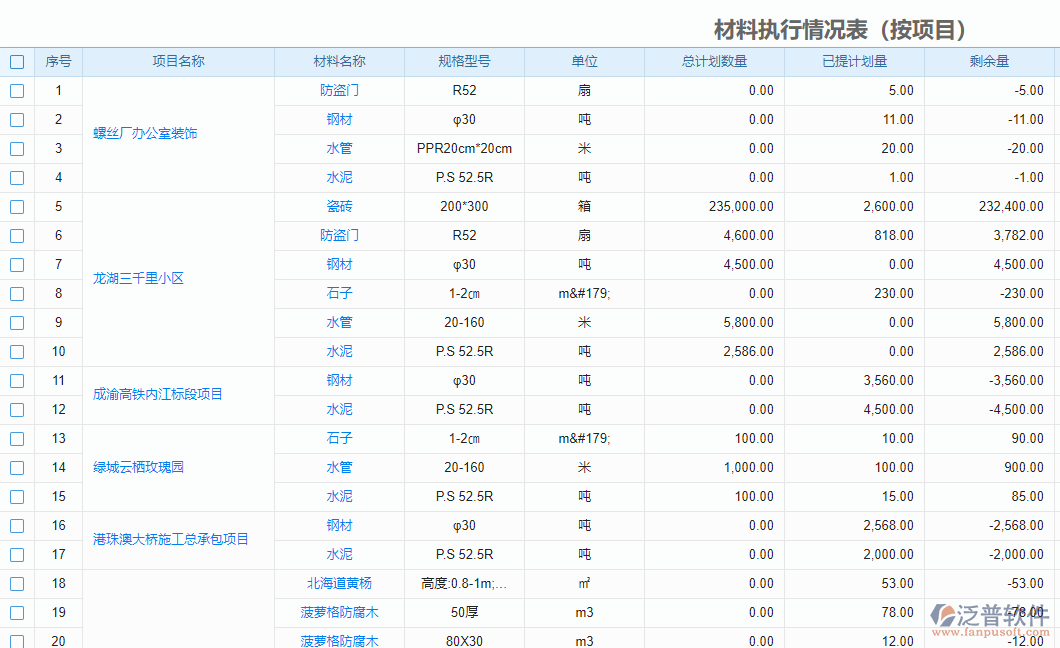Sort by the 总计划数量 column header

[x=713, y=61]
